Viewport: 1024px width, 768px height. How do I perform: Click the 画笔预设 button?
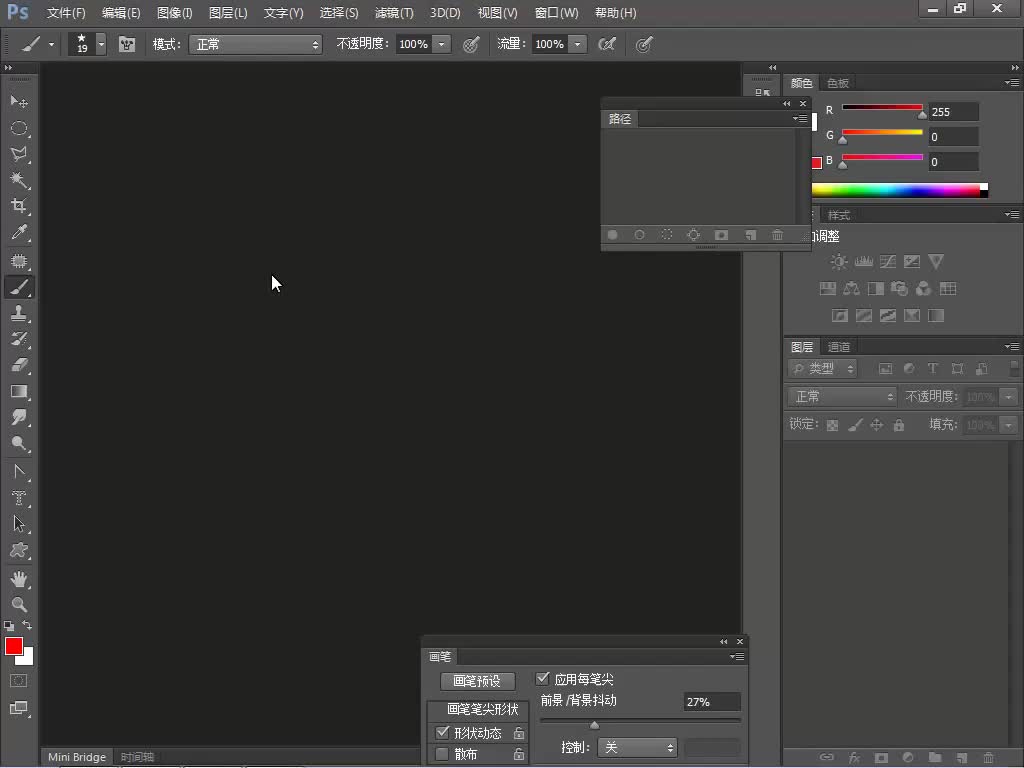477,681
